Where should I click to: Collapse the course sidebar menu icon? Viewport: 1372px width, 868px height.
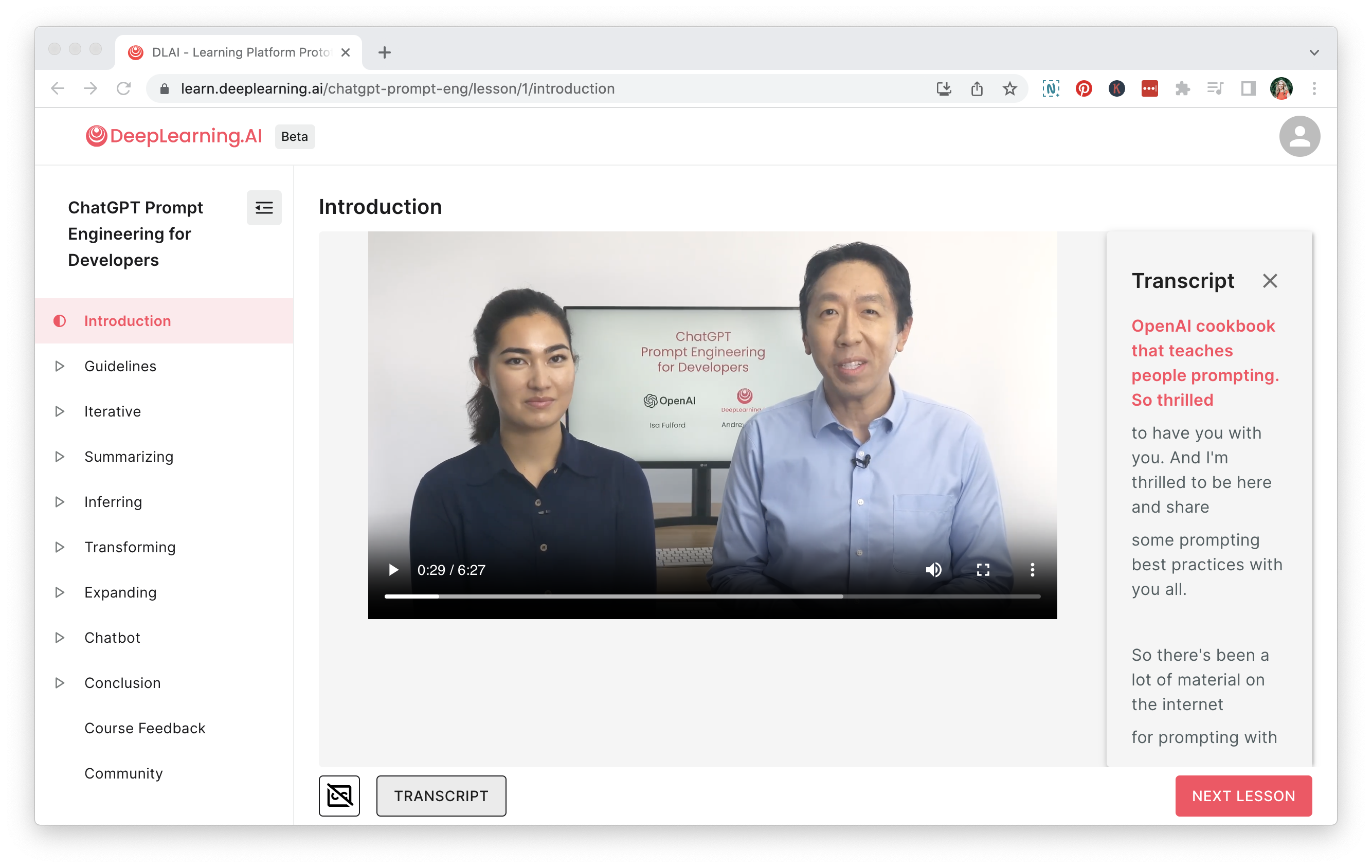264,208
